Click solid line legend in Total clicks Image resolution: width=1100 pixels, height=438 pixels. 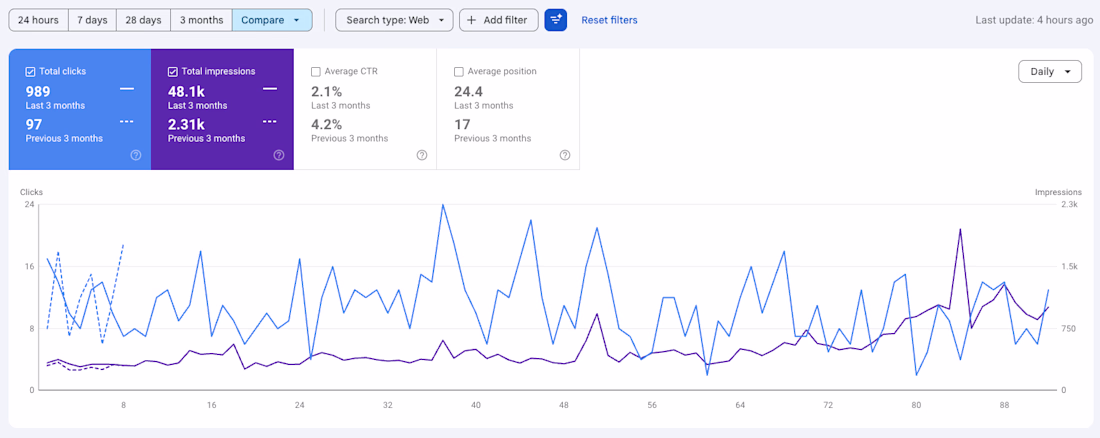127,89
